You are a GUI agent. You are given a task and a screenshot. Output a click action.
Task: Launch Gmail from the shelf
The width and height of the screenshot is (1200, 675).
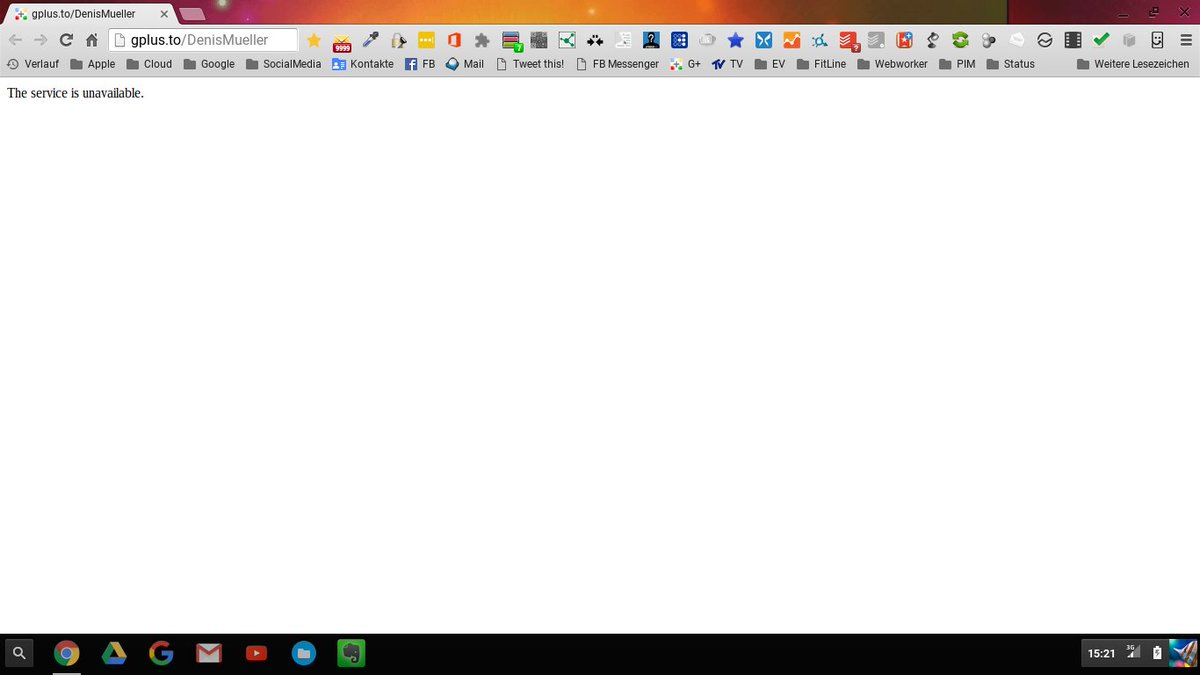tap(208, 654)
